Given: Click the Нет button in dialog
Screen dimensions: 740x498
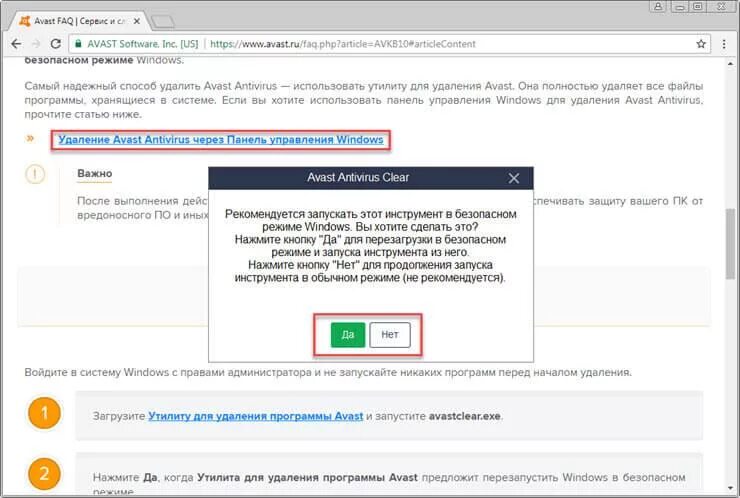Looking at the screenshot, I should click(x=390, y=335).
